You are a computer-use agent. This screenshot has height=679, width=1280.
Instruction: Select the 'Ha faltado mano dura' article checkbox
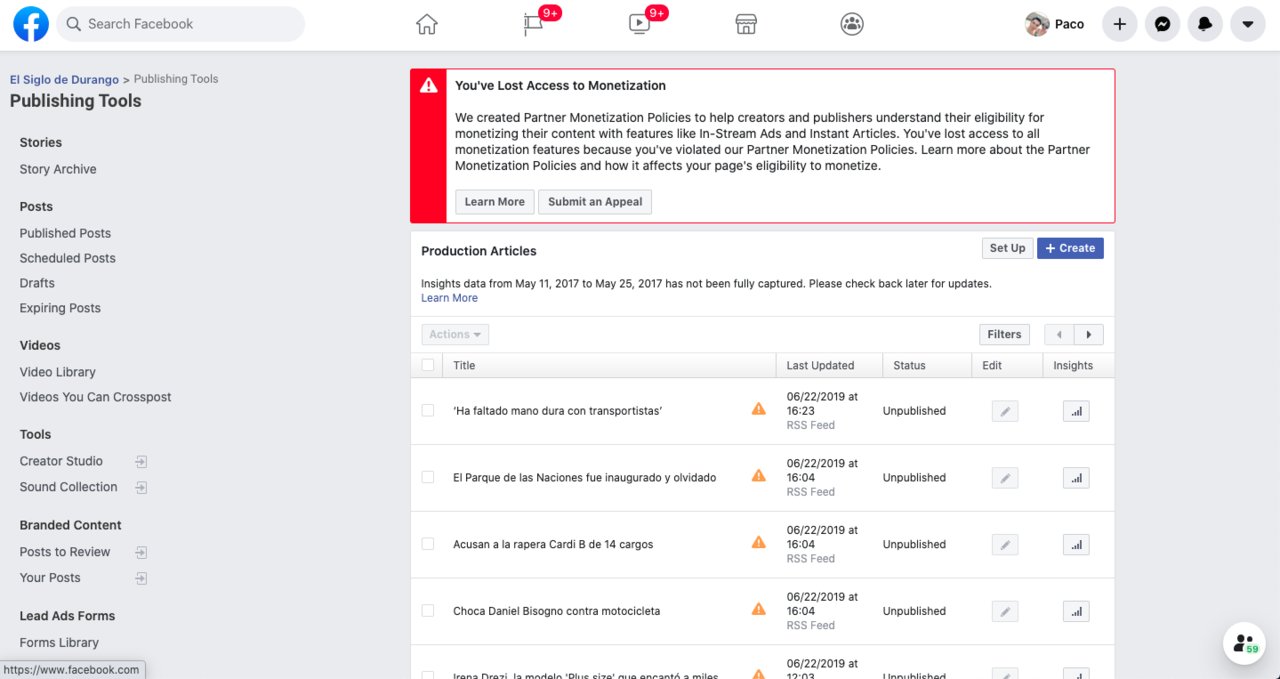428,410
